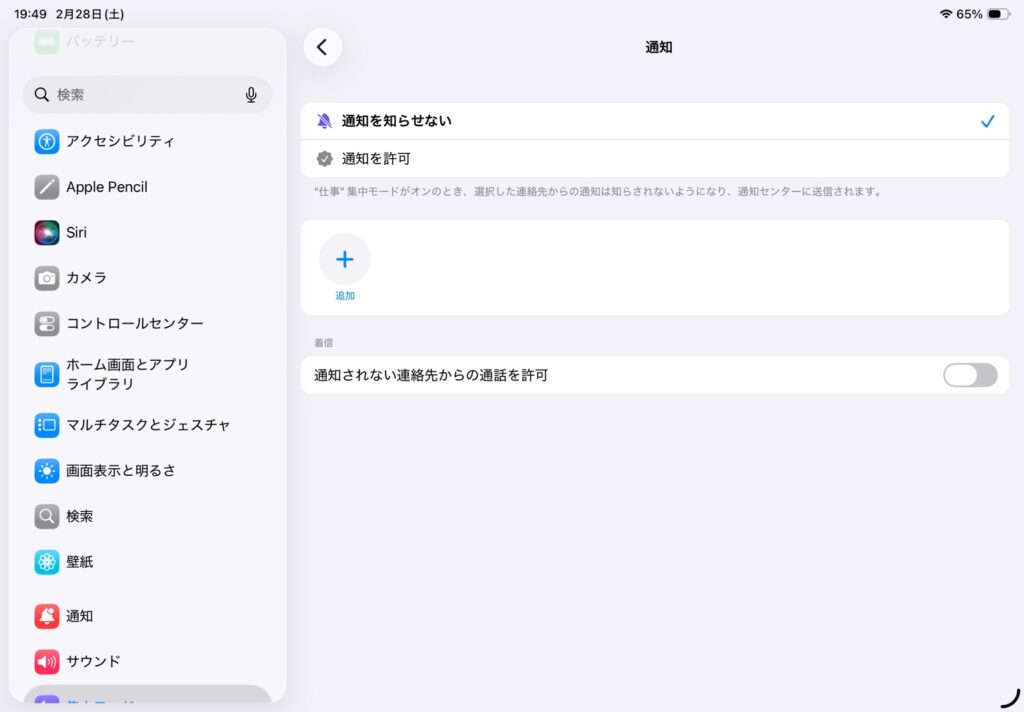Toggle 通知されない連絡先からの通話を許可 switch
Screen dimensions: 1024x712
coord(969,375)
